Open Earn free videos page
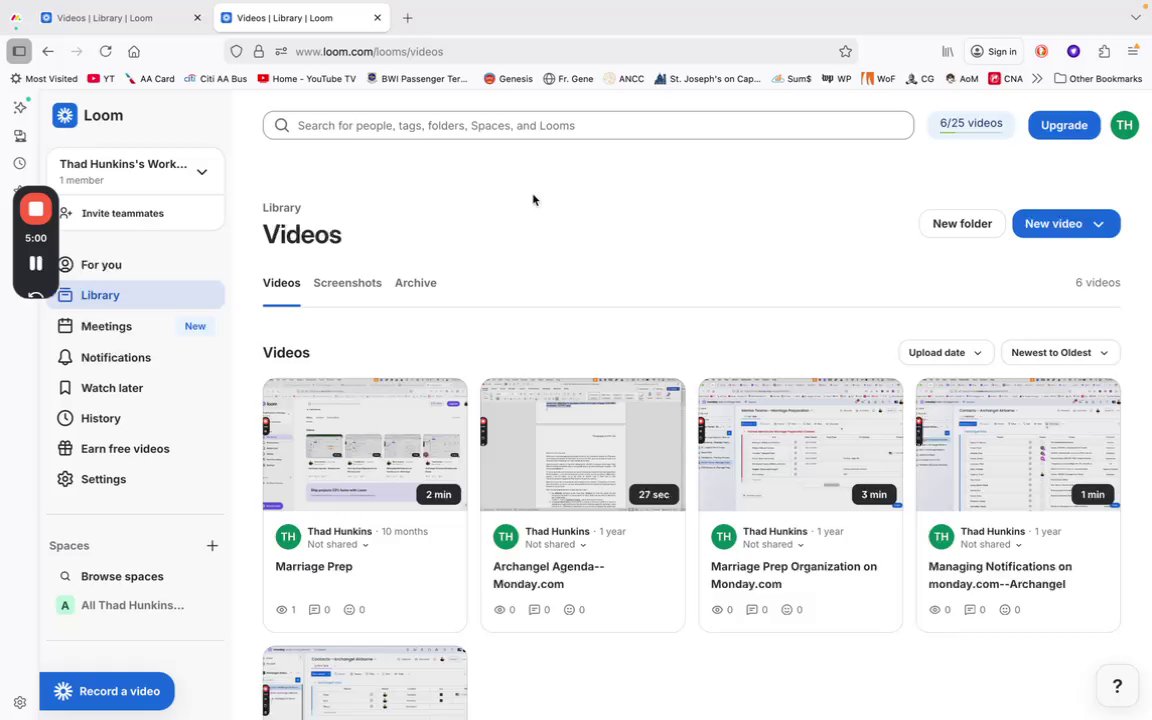 click(136, 449)
